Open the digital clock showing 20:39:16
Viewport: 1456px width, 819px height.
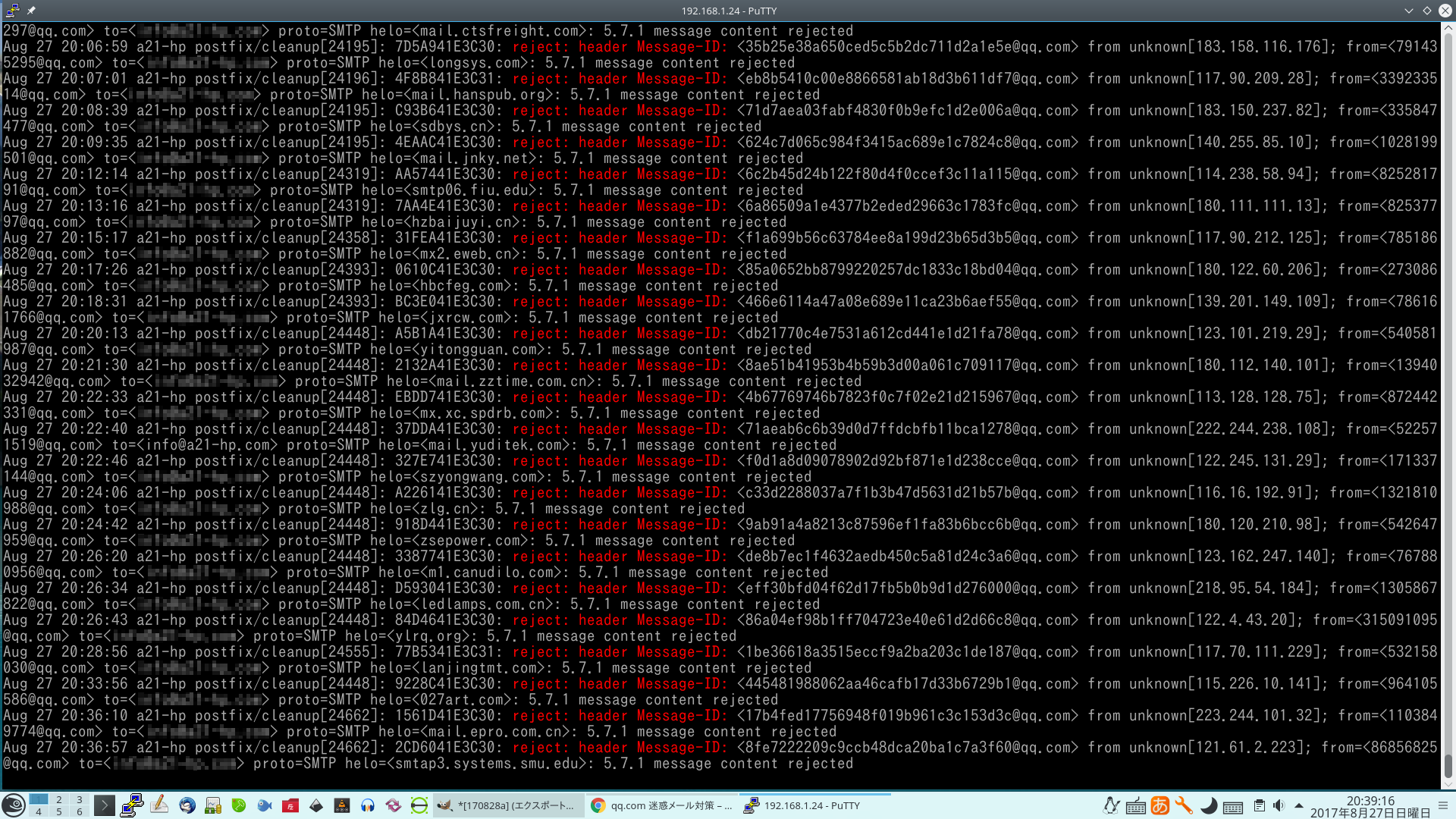[x=1370, y=806]
